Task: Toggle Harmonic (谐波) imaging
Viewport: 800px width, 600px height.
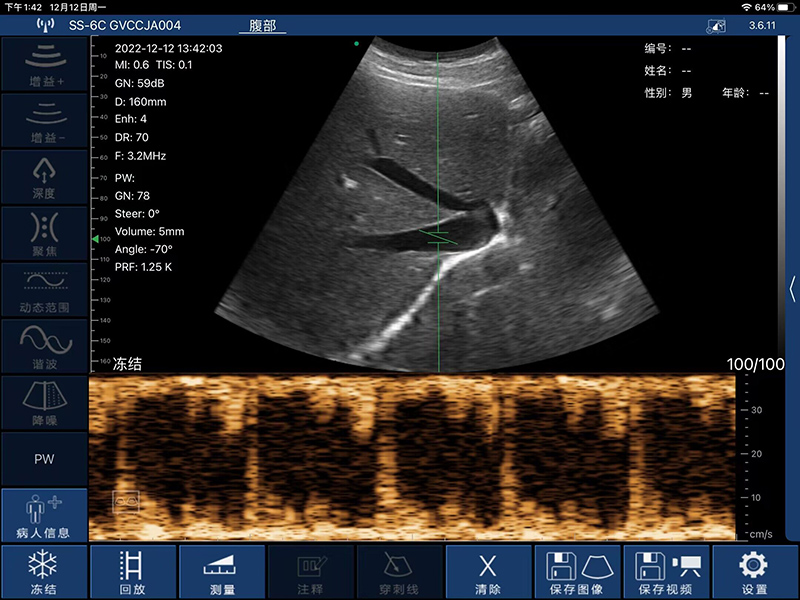Action: [44, 346]
